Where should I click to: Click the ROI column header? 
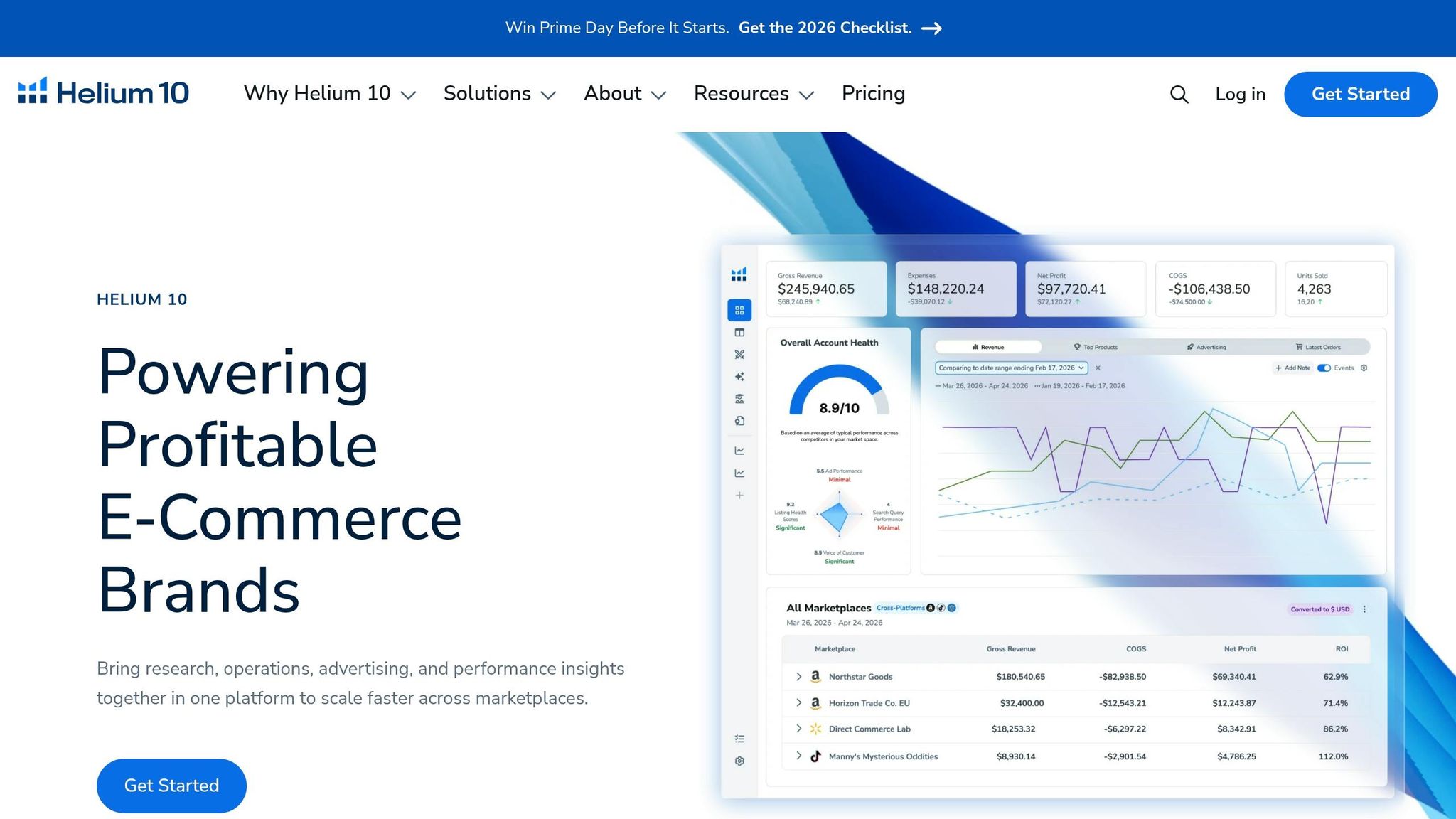[x=1342, y=649]
